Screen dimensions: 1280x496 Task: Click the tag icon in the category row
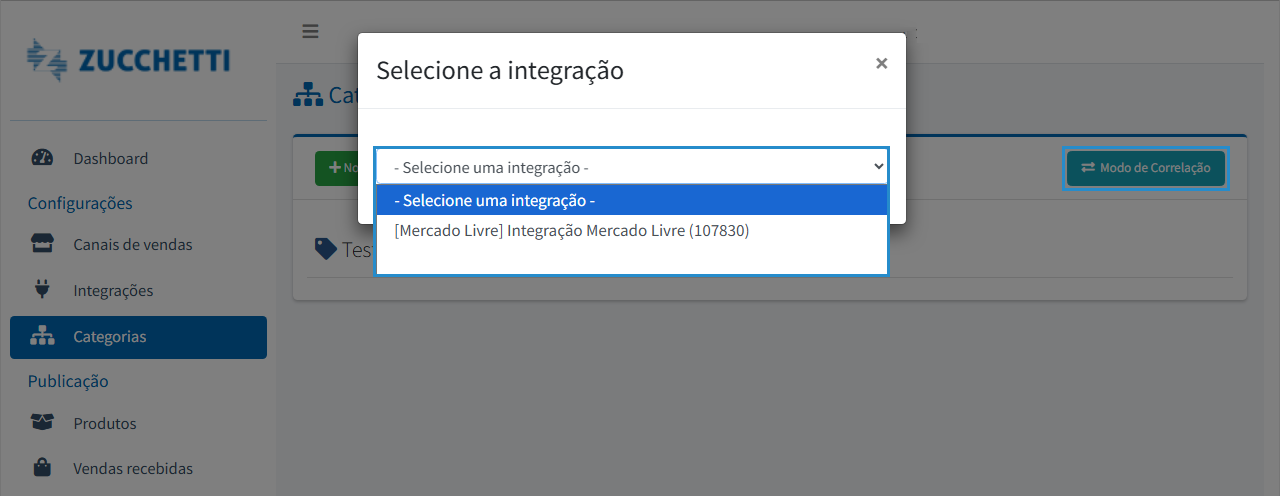pyautogui.click(x=325, y=248)
